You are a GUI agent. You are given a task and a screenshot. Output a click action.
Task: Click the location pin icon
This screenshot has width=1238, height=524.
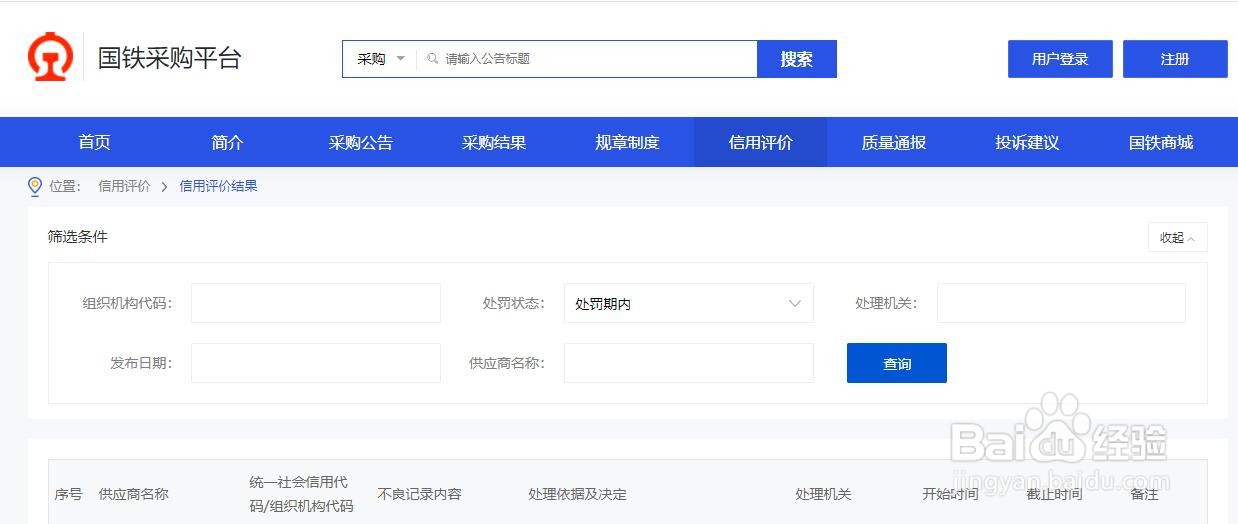click(x=35, y=186)
